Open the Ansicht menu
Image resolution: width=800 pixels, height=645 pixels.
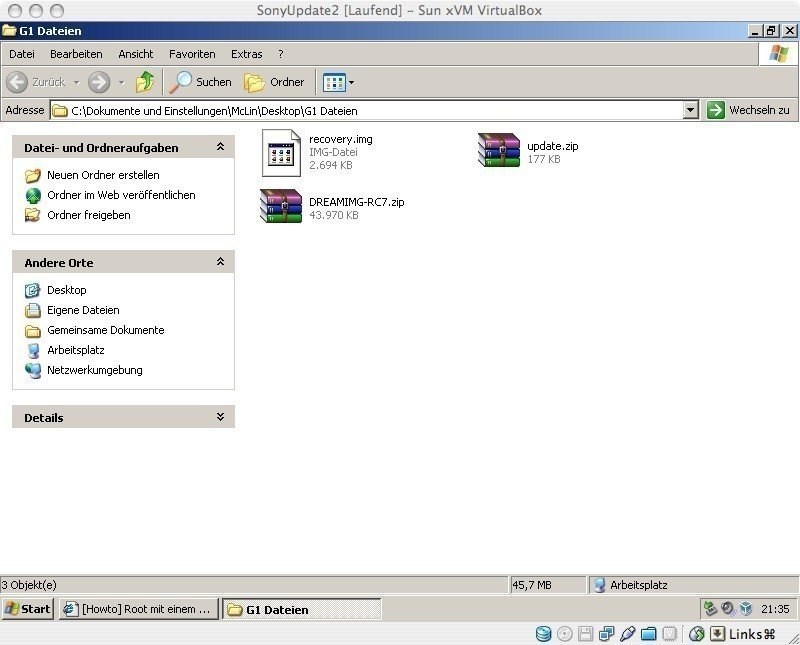click(136, 54)
